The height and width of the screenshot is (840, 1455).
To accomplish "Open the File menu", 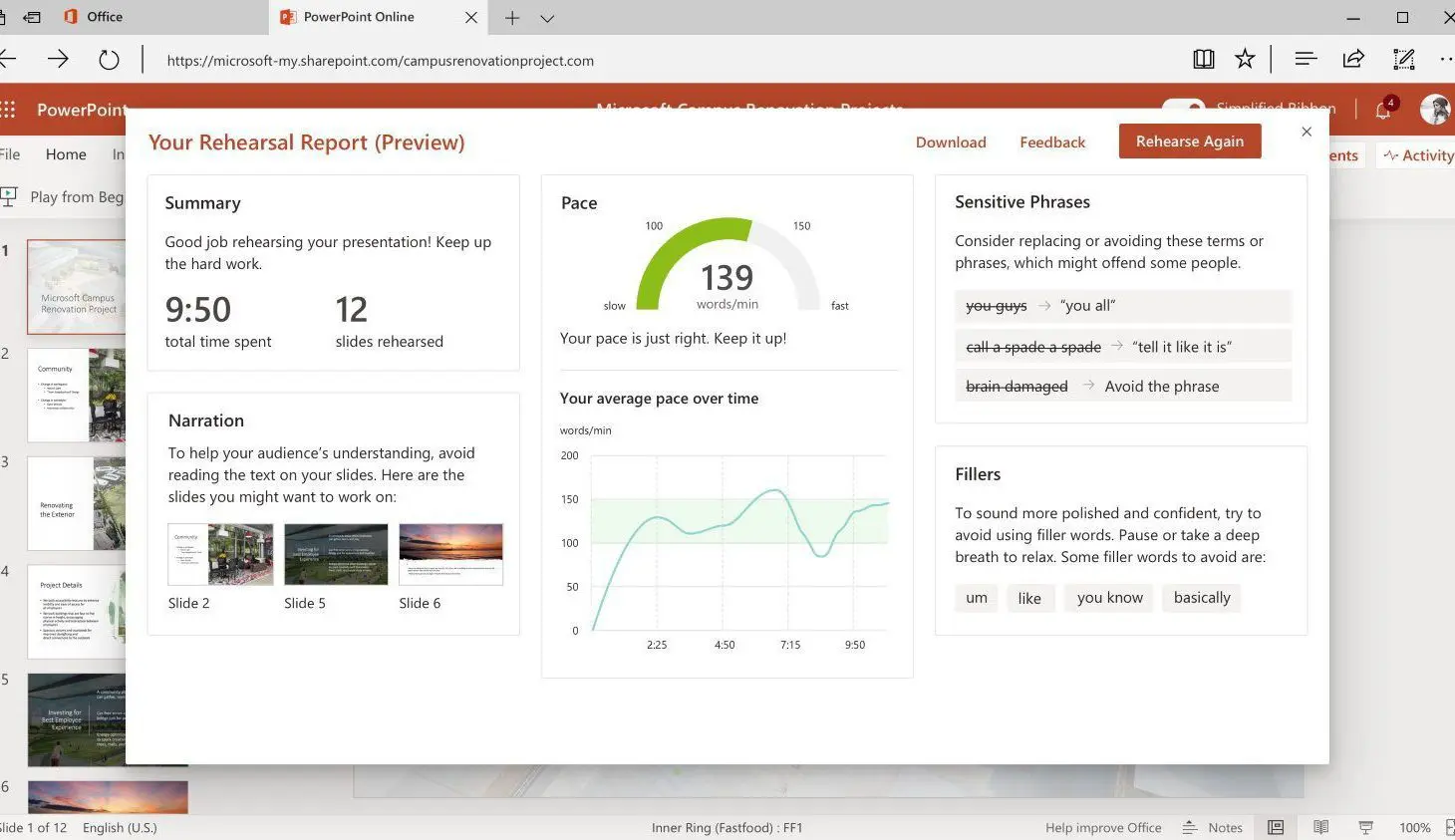I will [x=10, y=154].
